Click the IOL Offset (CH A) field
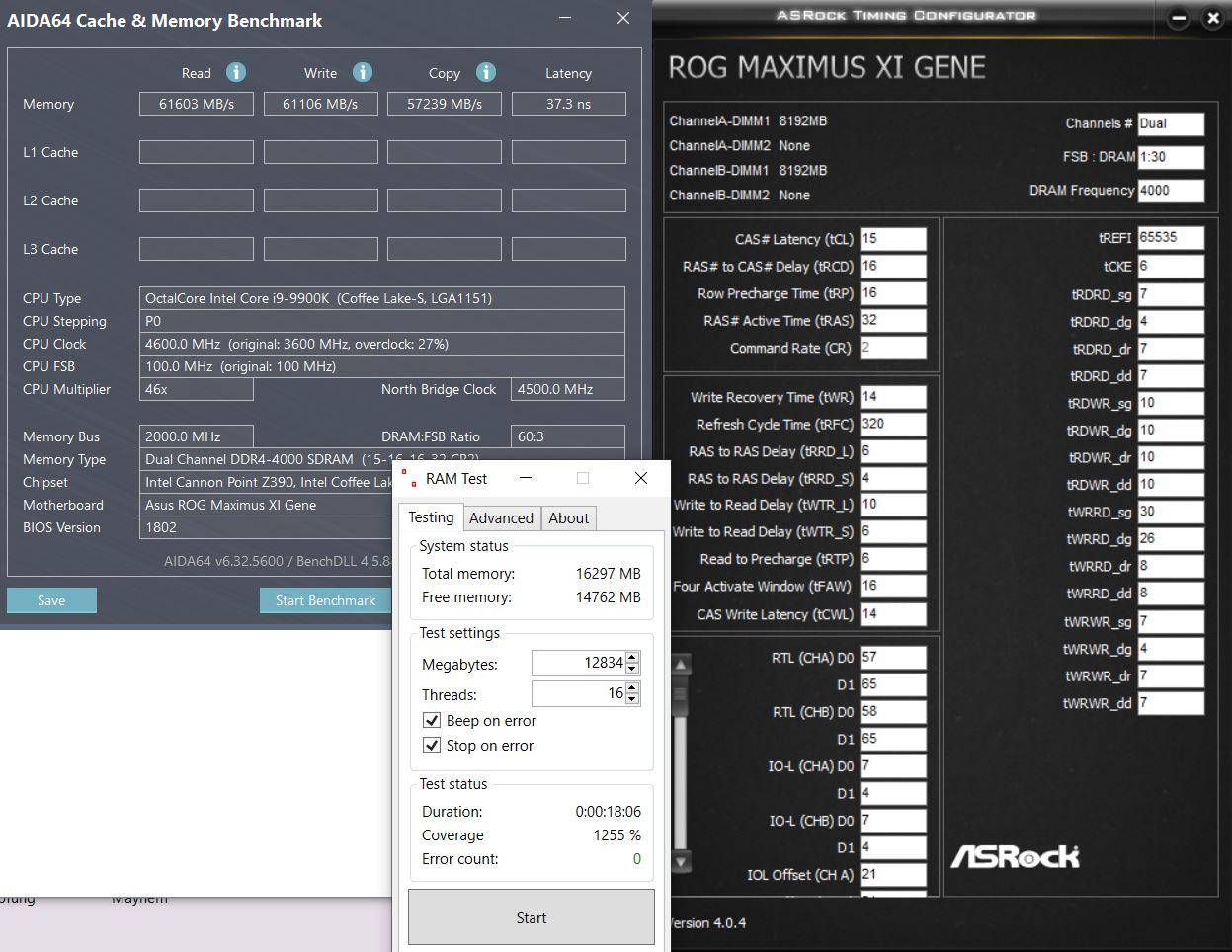 [893, 875]
